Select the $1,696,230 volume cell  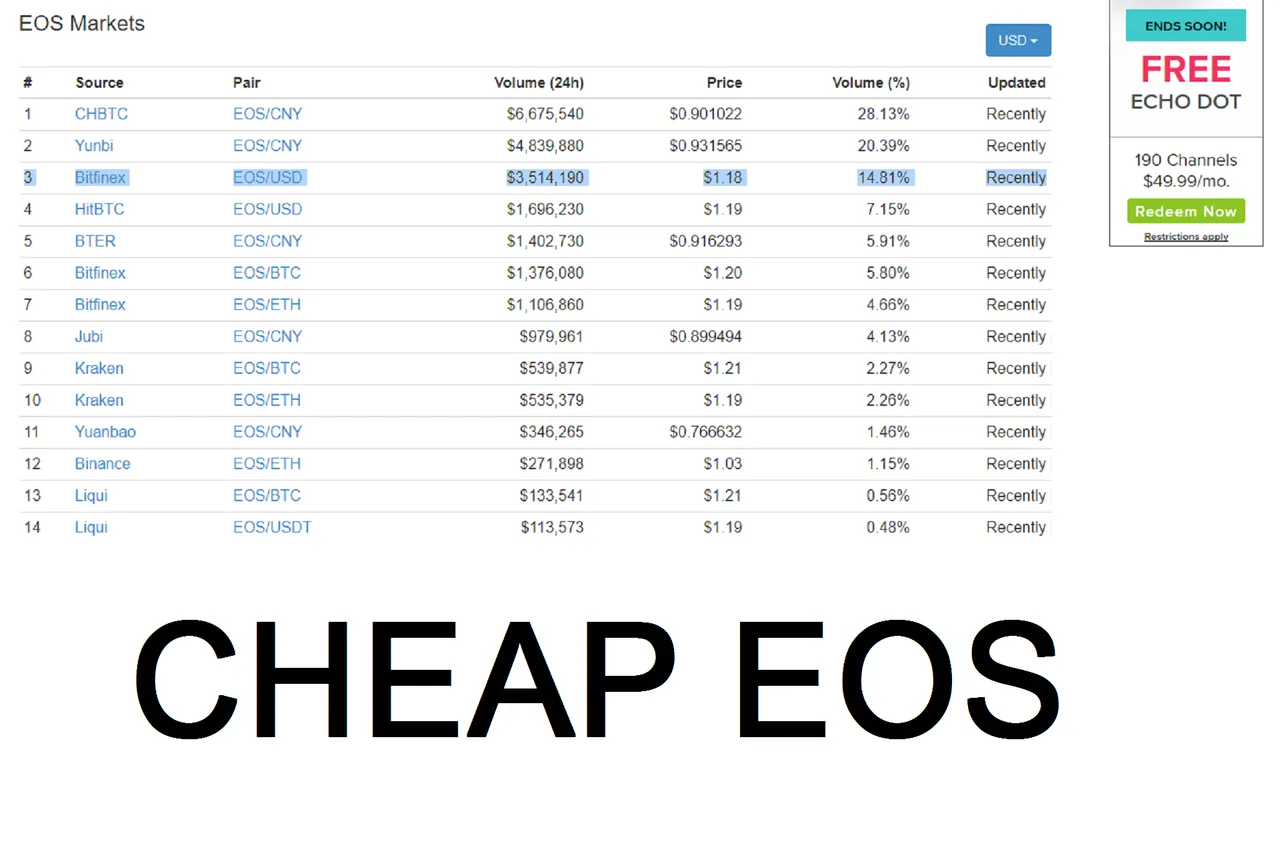click(x=545, y=210)
